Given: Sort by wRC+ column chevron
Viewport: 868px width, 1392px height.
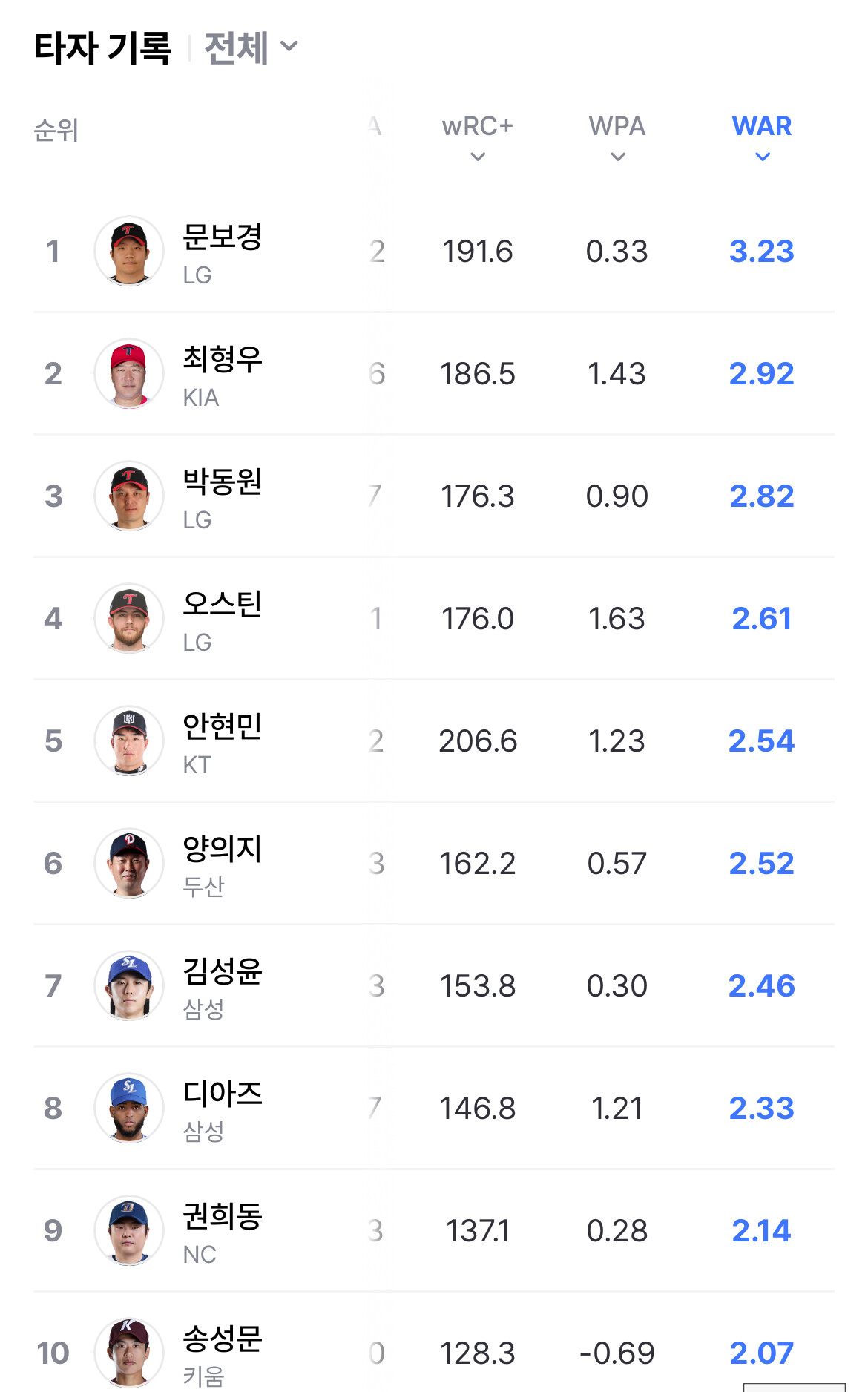Looking at the screenshot, I should pyautogui.click(x=478, y=157).
